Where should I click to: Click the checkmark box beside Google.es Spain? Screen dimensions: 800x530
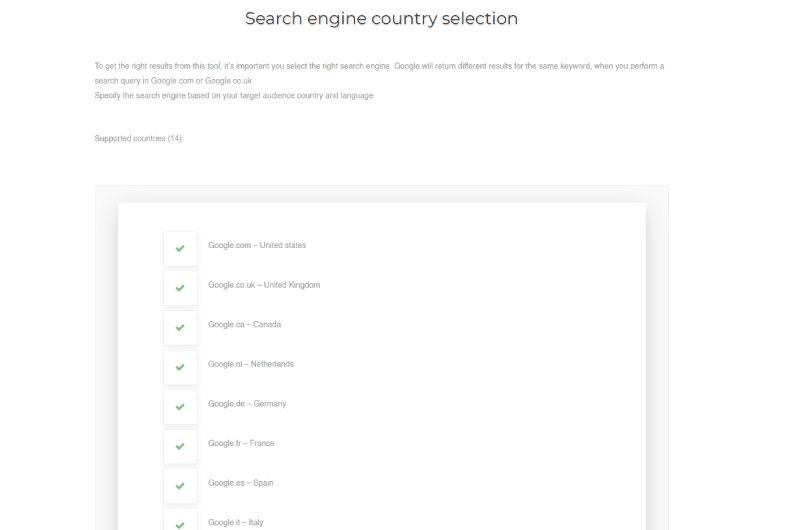click(180, 486)
